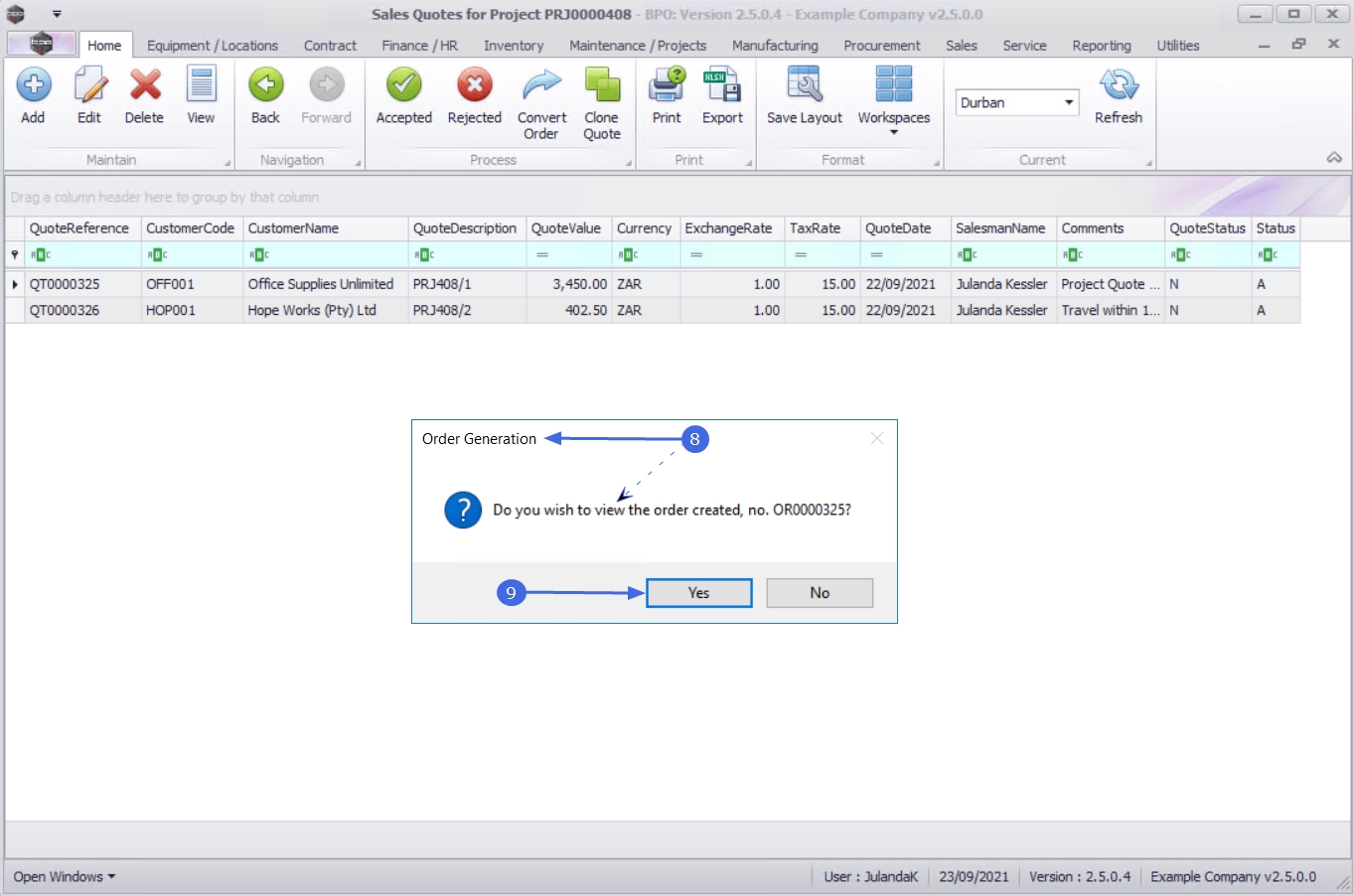This screenshot has height=896, width=1354.
Task: Open the Manufacturing tab
Action: click(775, 46)
